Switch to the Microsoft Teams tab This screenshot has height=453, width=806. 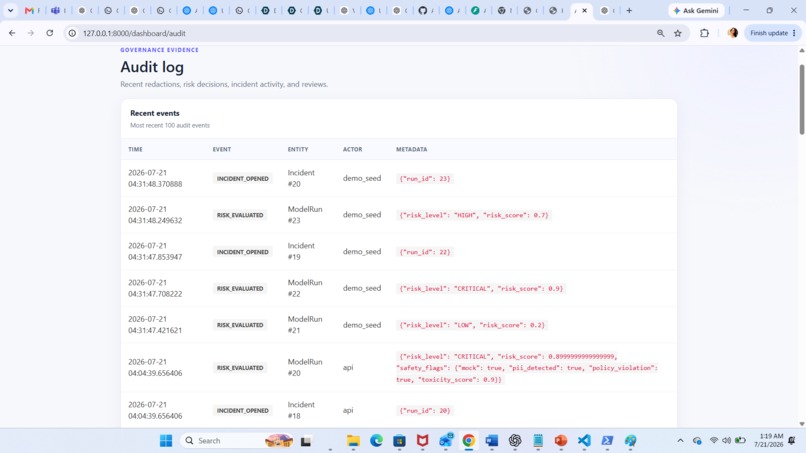(x=58, y=10)
